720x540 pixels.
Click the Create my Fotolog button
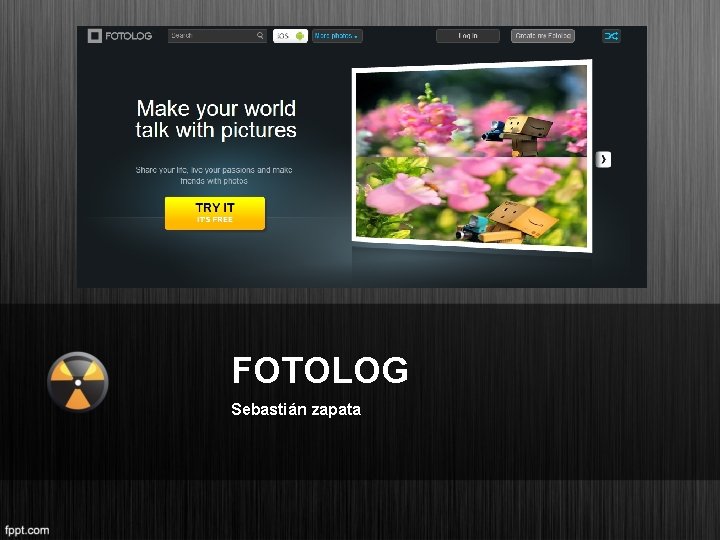tap(543, 36)
